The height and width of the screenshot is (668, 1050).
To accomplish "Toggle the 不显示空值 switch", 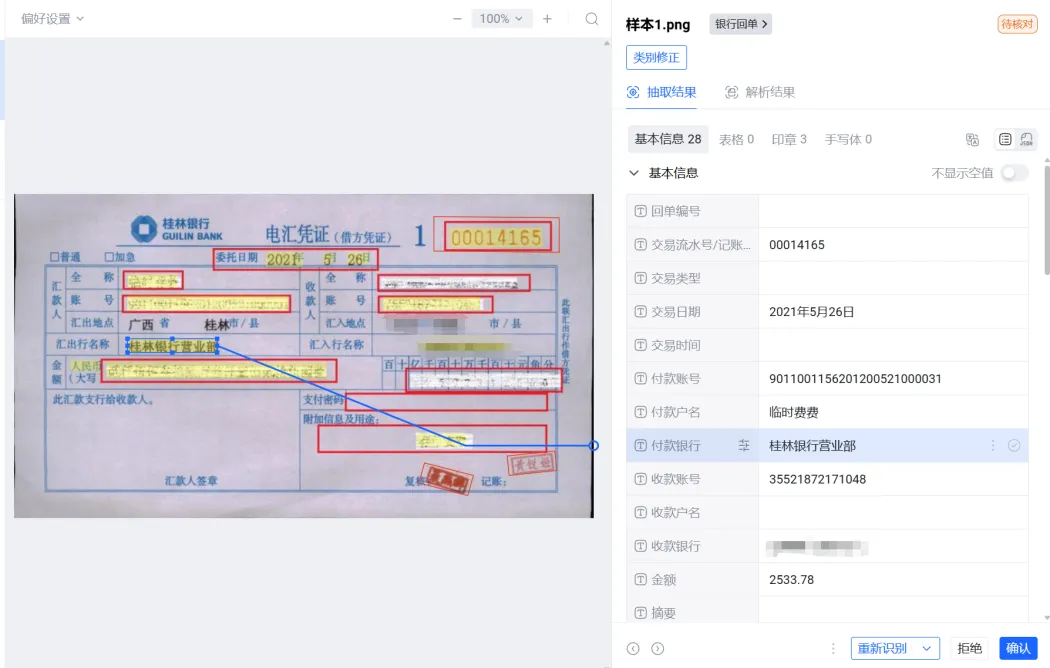I will pos(1014,173).
